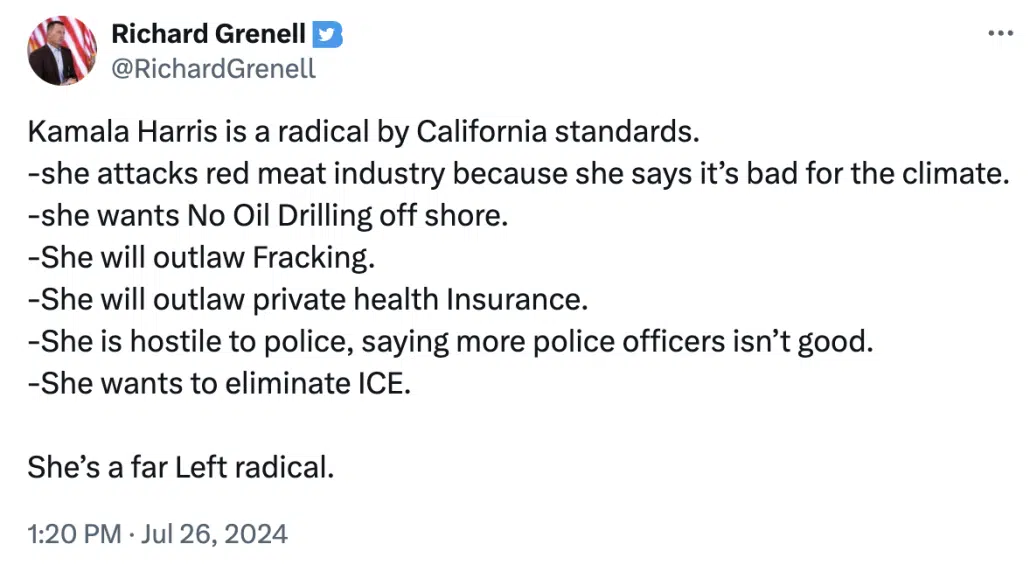Click the Richard Grenell display name

(x=208, y=34)
